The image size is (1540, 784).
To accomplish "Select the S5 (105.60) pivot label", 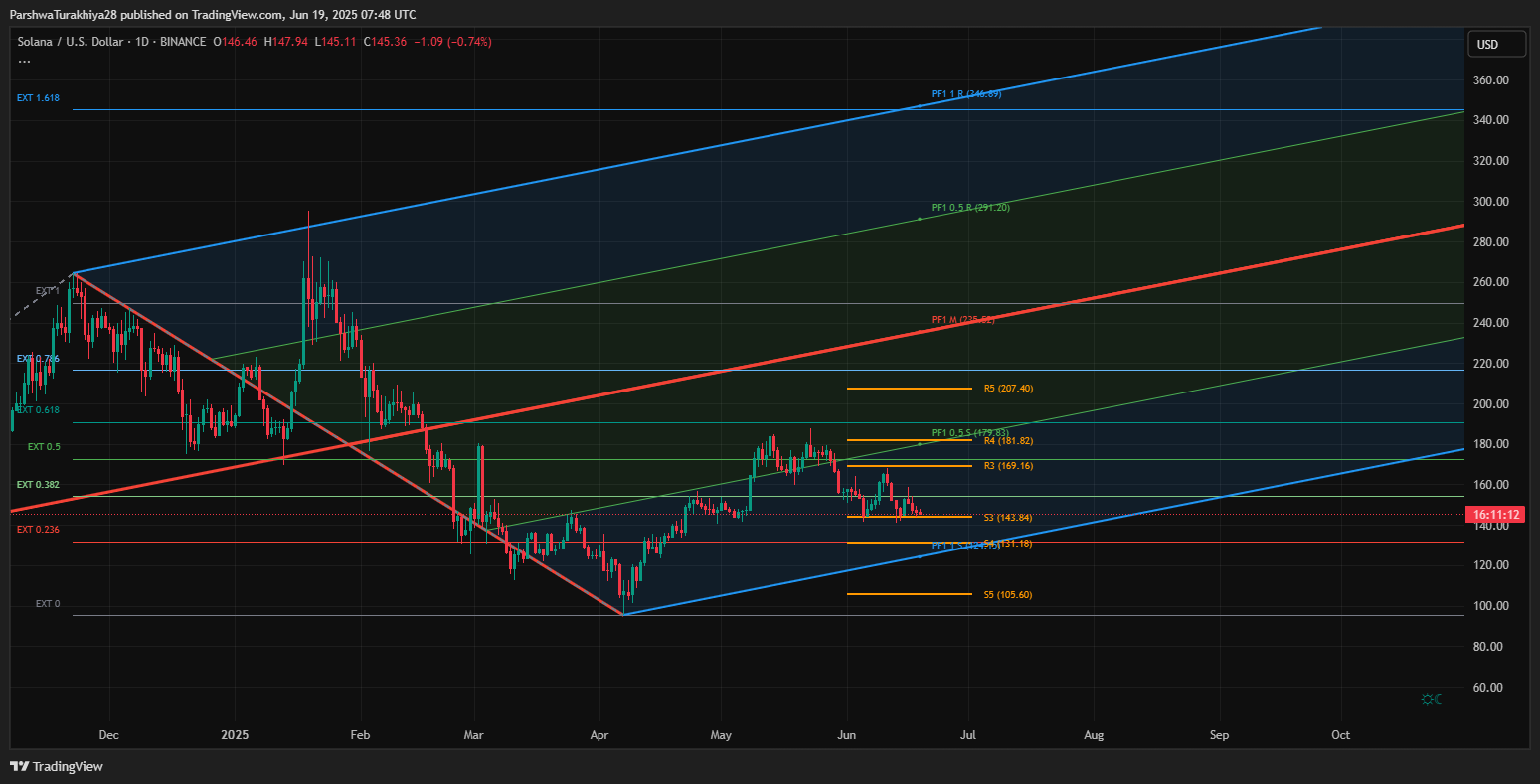I will pos(1007,595).
